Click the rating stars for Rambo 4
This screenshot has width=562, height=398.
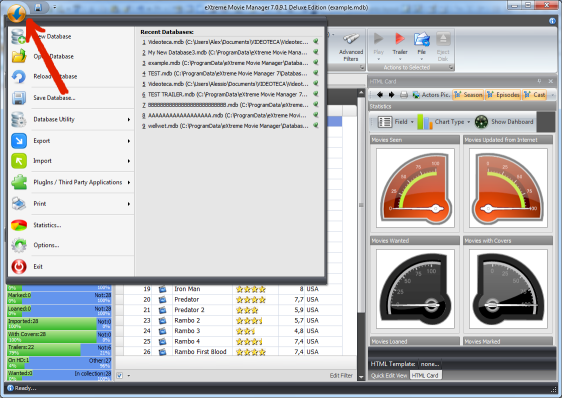pyautogui.click(x=249, y=341)
